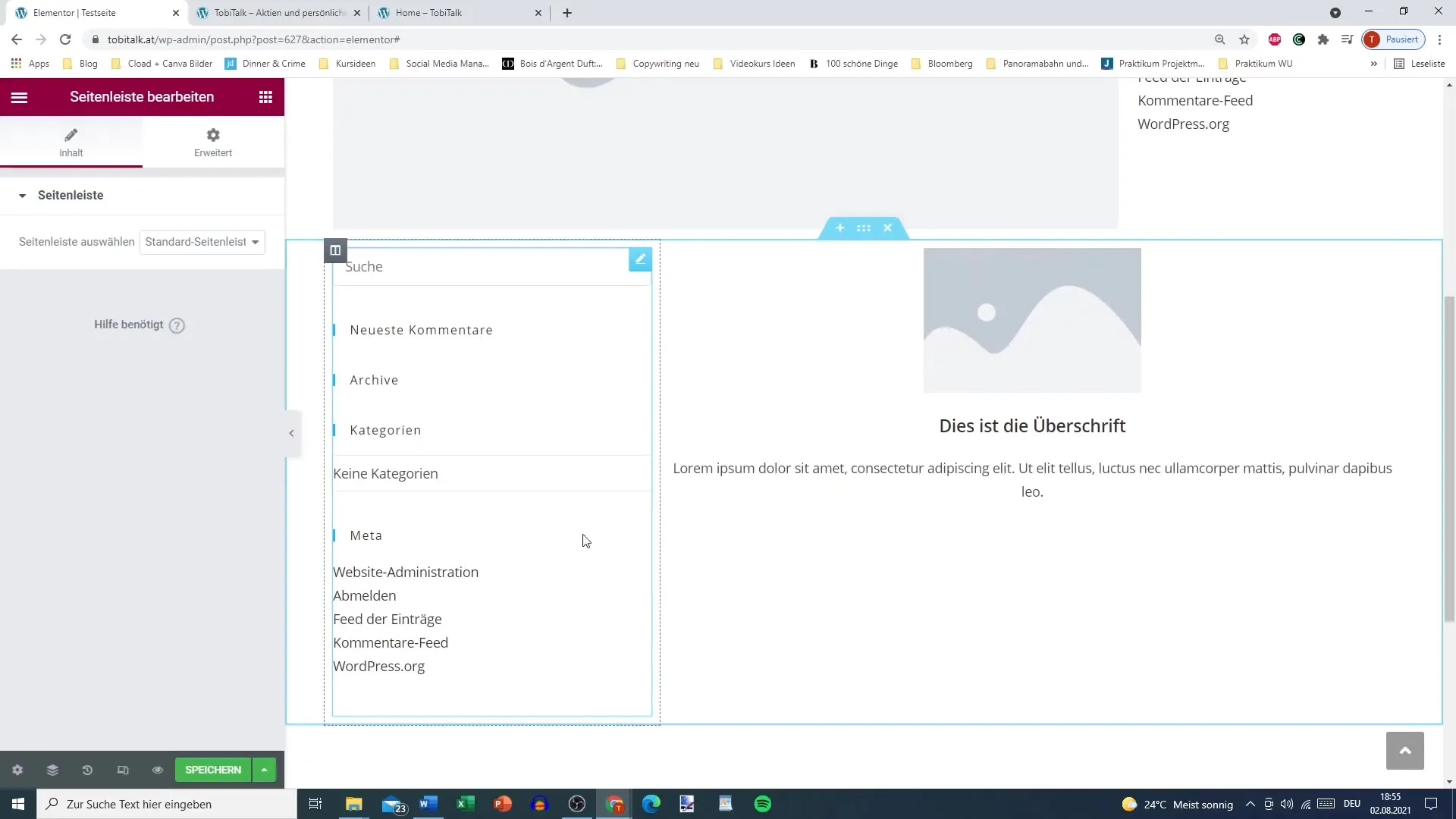1456x819 pixels.
Task: Click the scroll-to-top arrow button
Action: pos(1405,751)
